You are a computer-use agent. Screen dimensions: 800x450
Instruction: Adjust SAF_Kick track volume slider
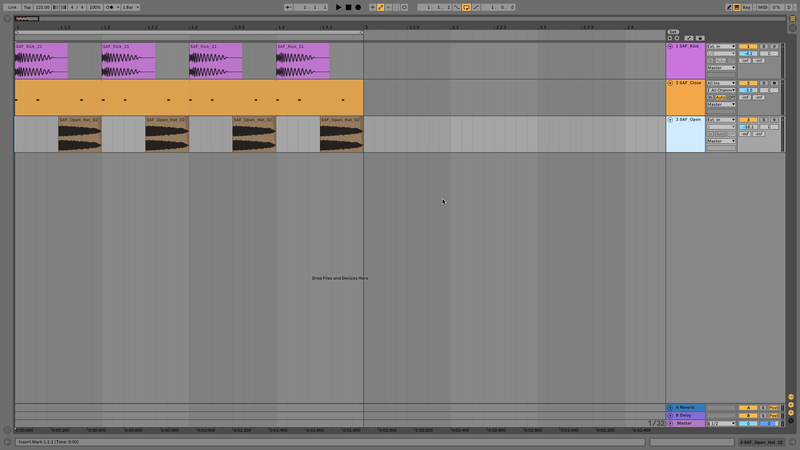[x=748, y=54]
